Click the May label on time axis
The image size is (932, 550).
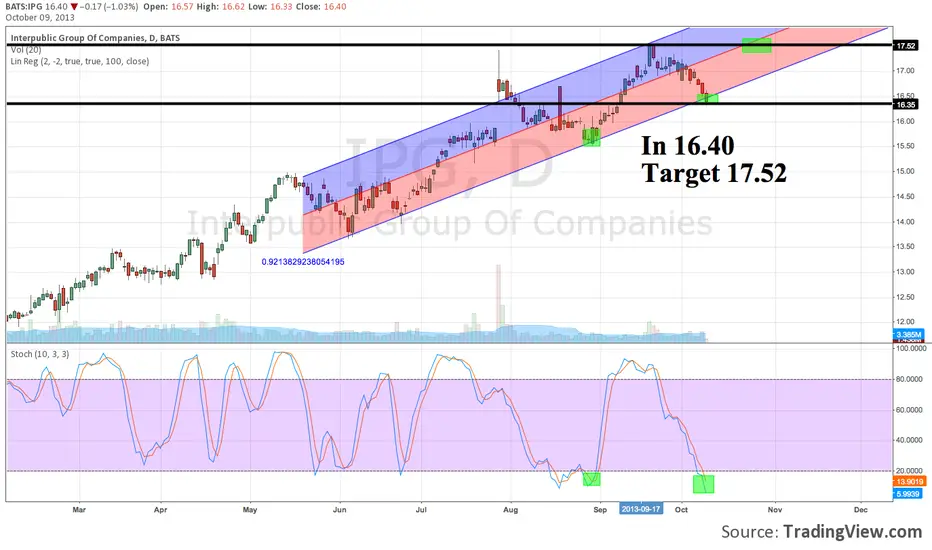click(x=250, y=510)
